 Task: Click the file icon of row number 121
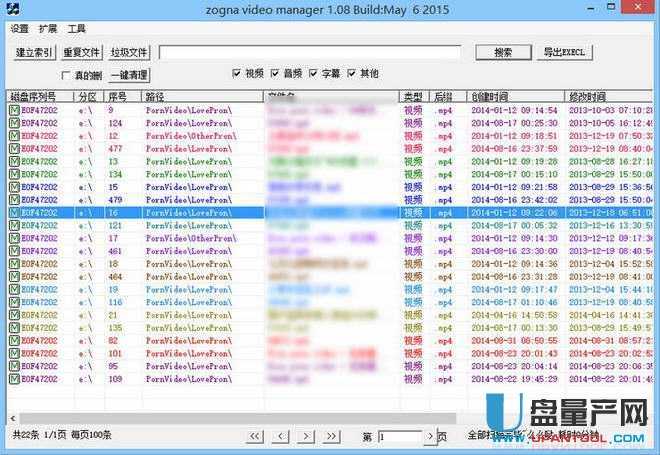coord(14,225)
